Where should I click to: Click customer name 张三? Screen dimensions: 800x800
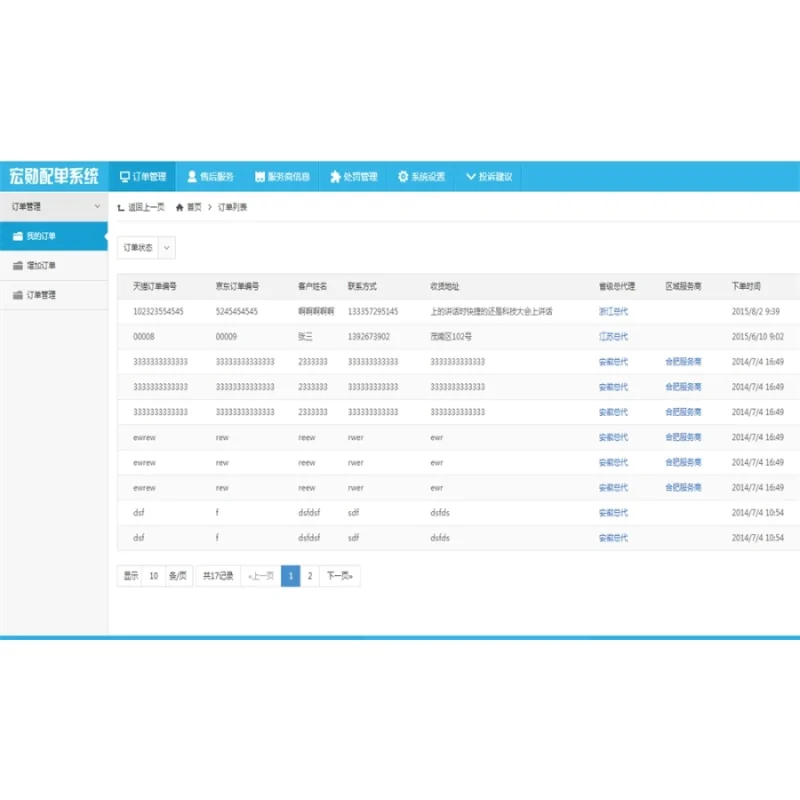tap(305, 336)
